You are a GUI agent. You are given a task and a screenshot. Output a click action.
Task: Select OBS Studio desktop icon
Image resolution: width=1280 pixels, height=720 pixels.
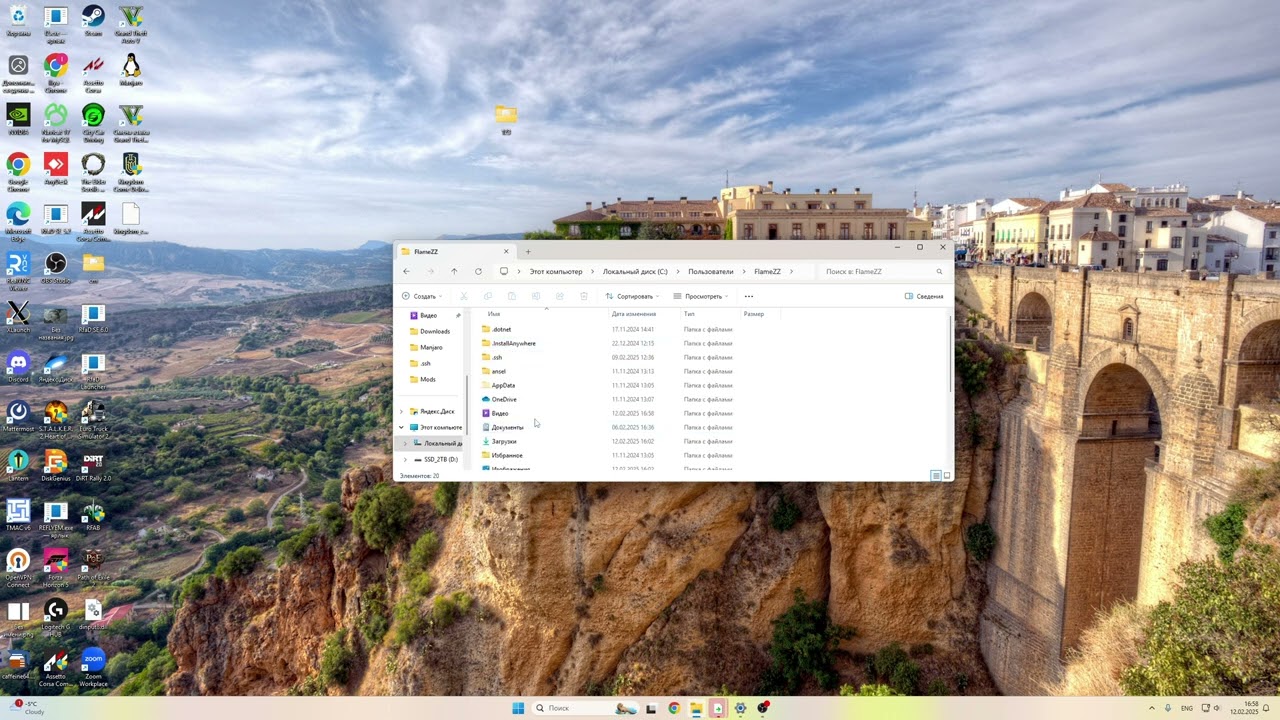(56, 268)
